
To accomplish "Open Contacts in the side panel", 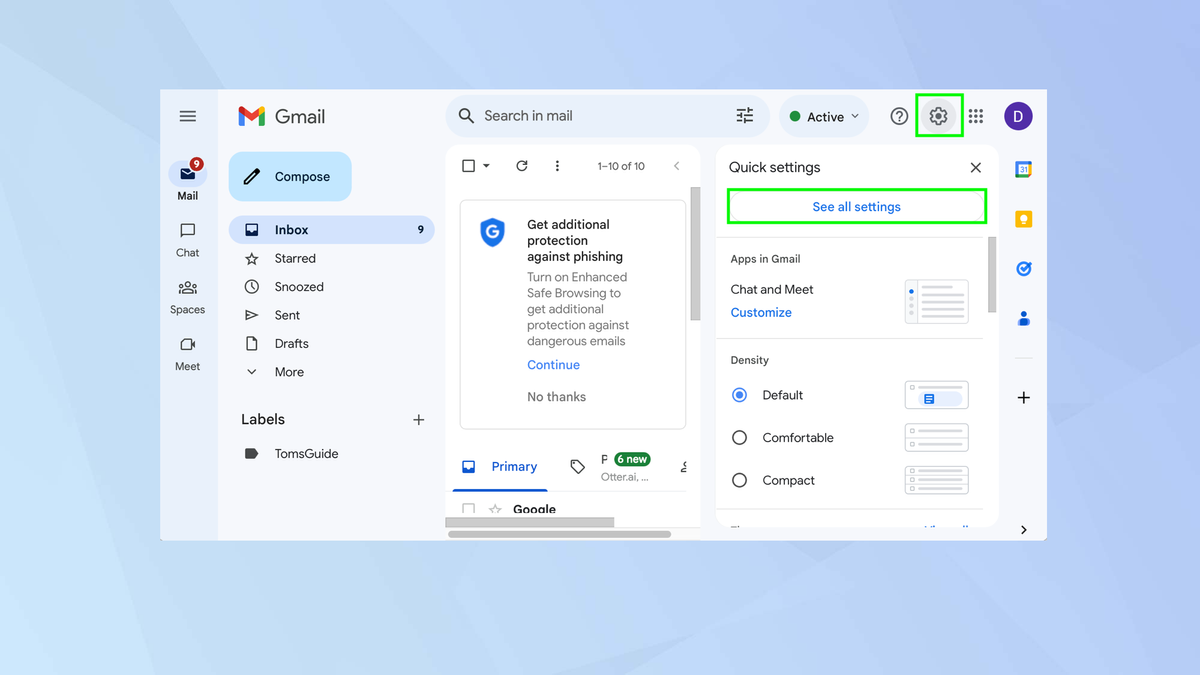I will click(x=1022, y=318).
